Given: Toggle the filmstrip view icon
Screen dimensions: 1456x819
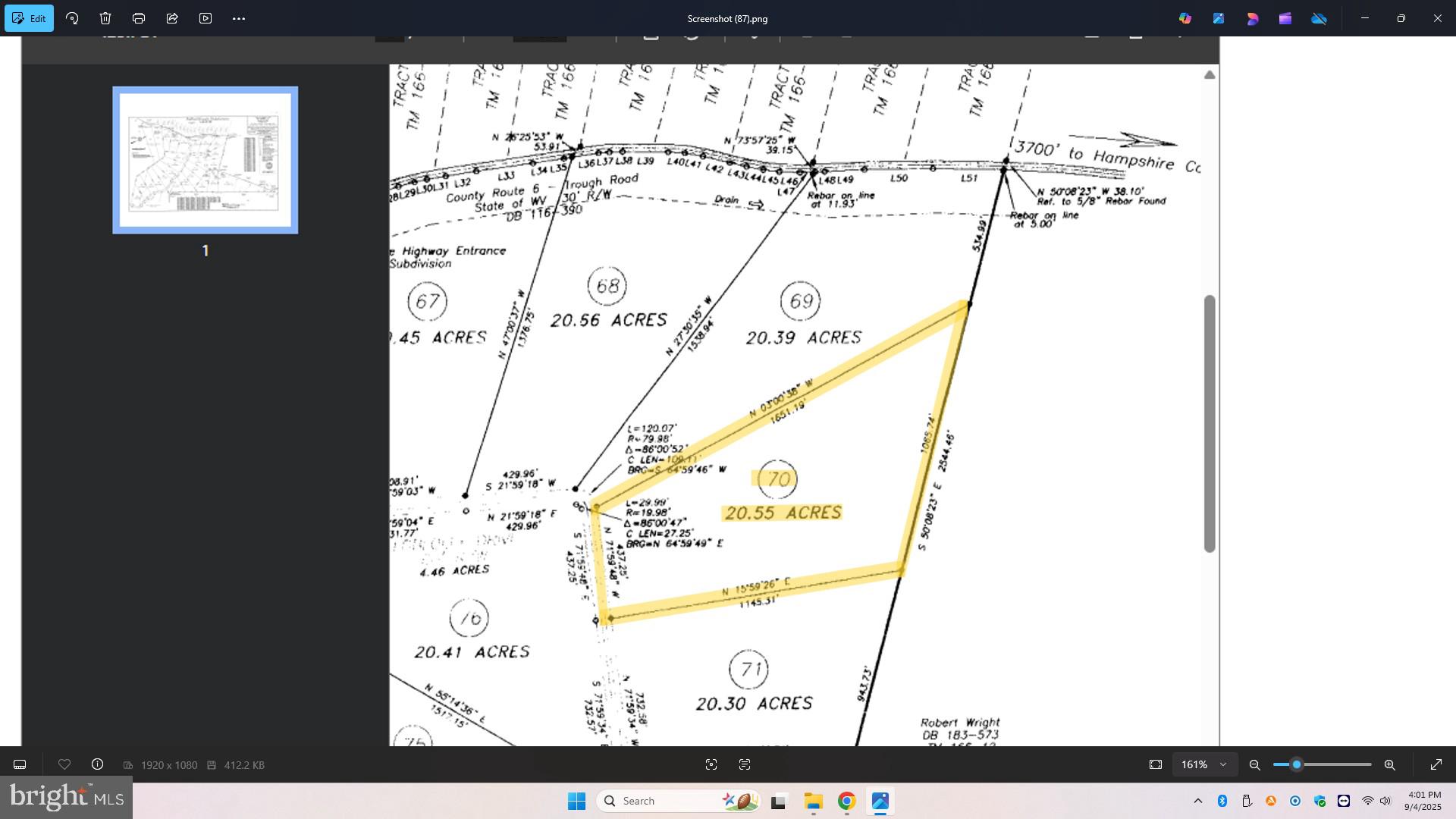Looking at the screenshot, I should [20, 765].
